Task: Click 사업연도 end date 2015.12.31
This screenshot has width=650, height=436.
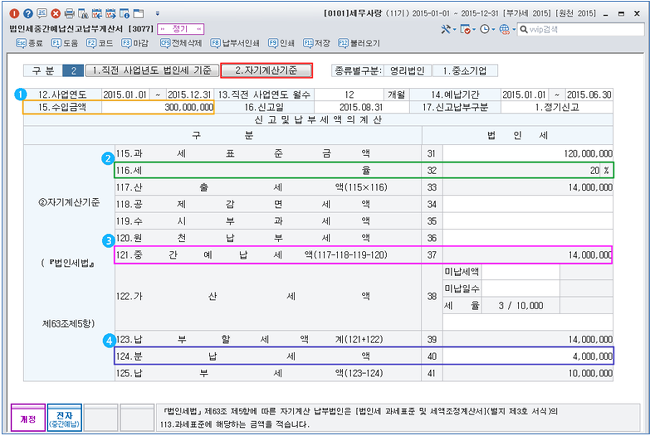Action: pos(189,94)
